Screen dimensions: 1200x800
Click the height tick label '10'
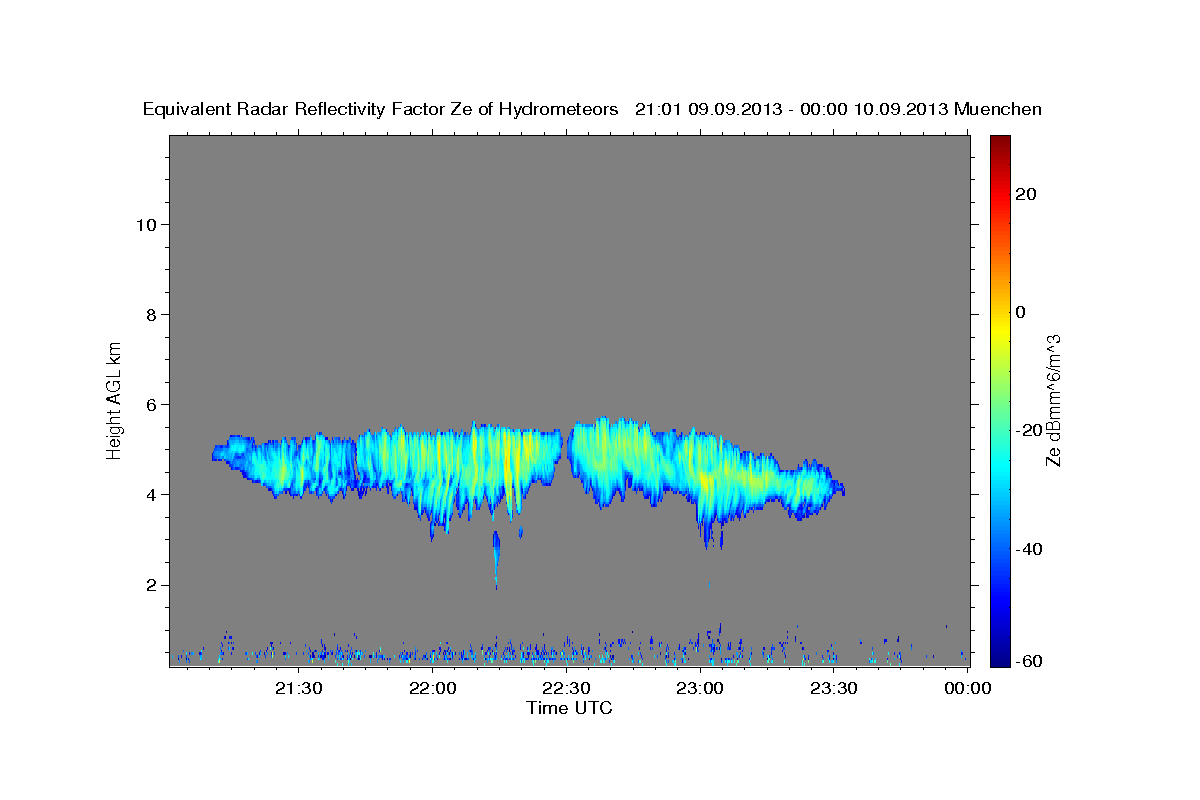pos(145,225)
